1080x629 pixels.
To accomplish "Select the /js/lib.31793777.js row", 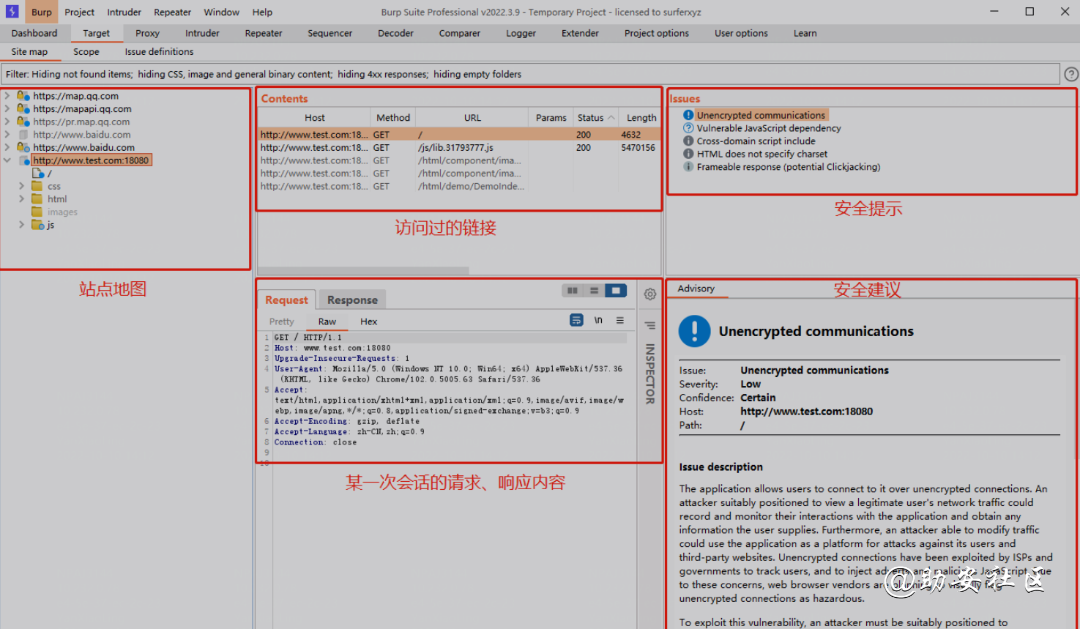I will click(459, 147).
